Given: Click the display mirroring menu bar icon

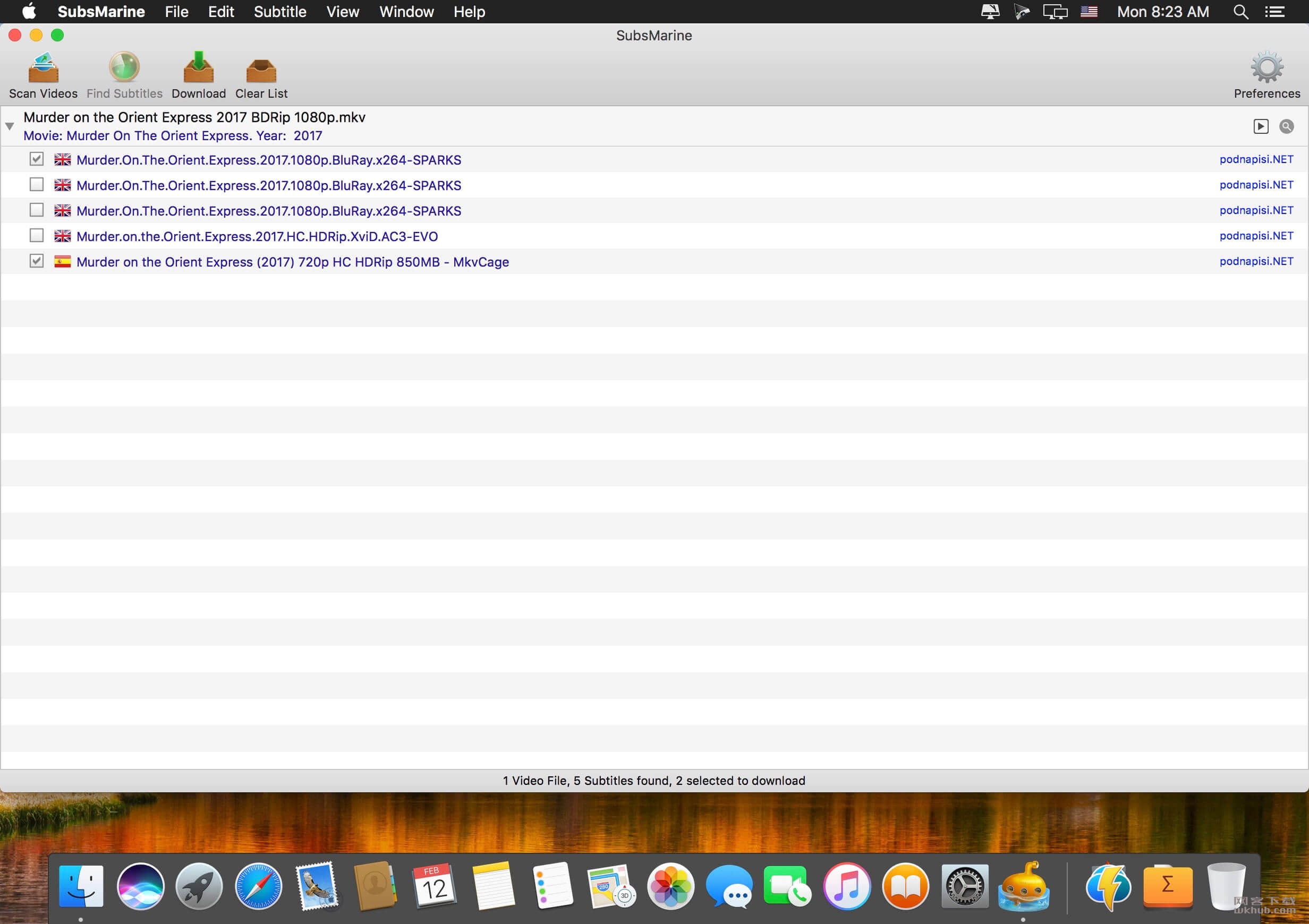Looking at the screenshot, I should (x=1055, y=11).
